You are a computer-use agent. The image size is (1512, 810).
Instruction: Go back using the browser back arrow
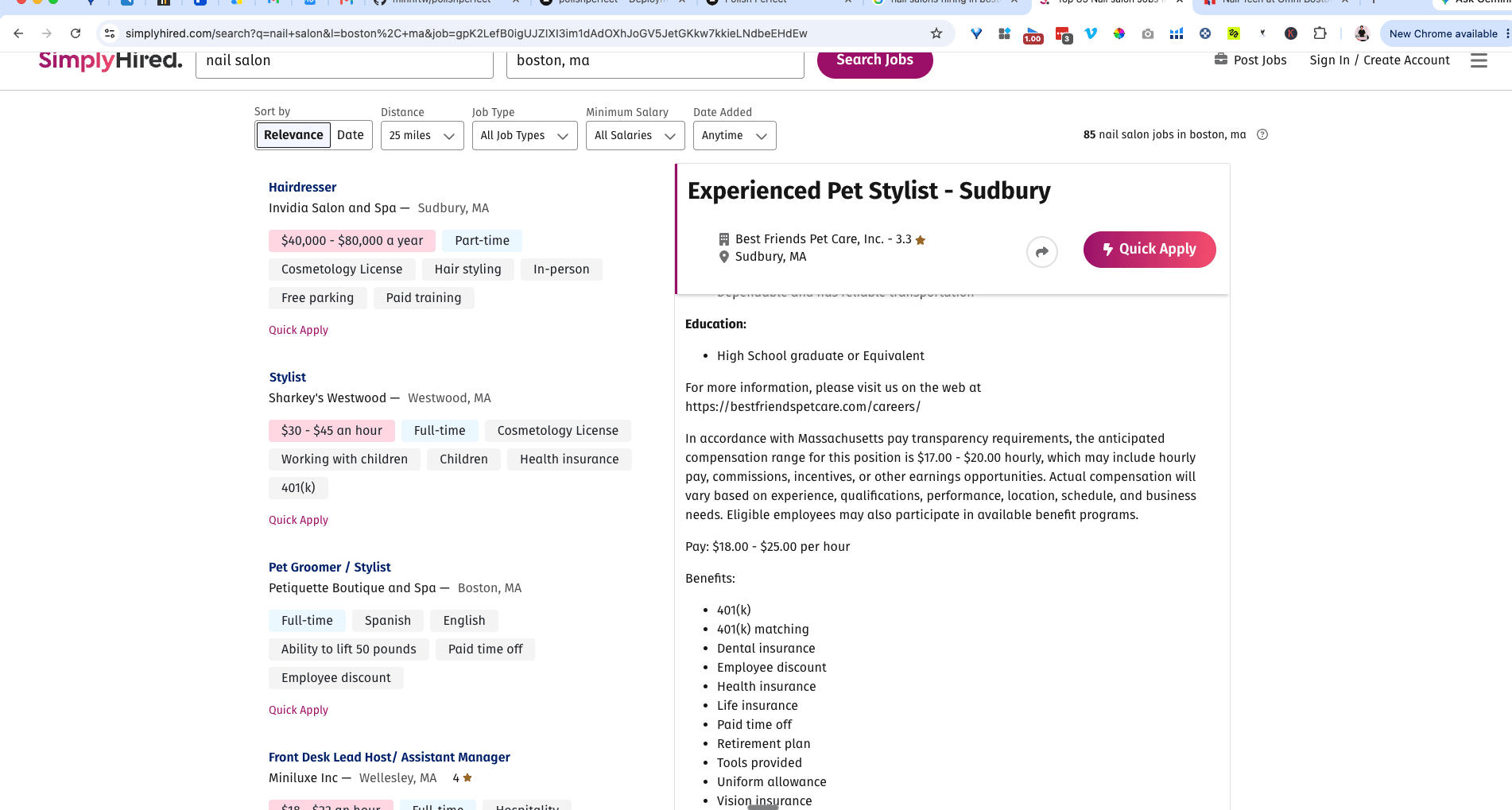(18, 33)
